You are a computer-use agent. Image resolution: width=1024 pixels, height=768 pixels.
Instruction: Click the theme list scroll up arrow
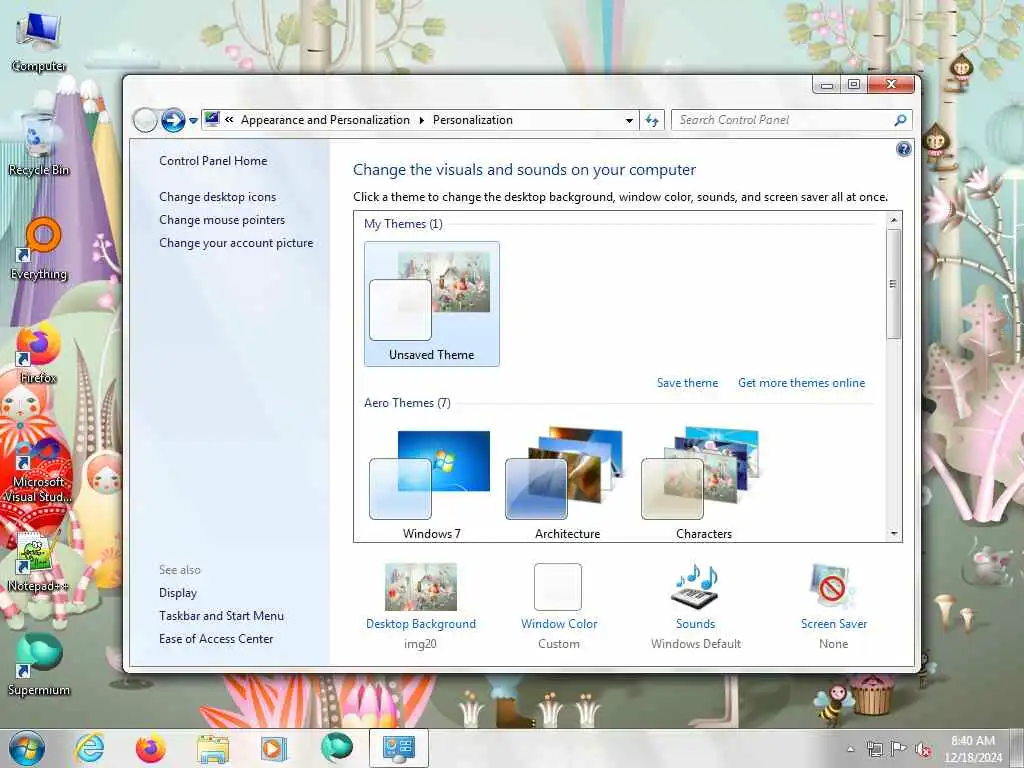894,220
